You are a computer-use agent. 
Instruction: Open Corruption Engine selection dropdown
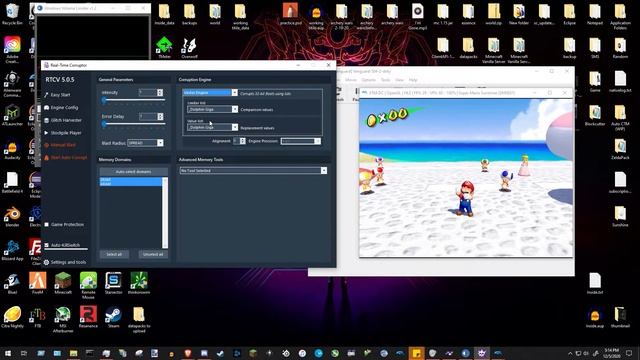[210, 93]
